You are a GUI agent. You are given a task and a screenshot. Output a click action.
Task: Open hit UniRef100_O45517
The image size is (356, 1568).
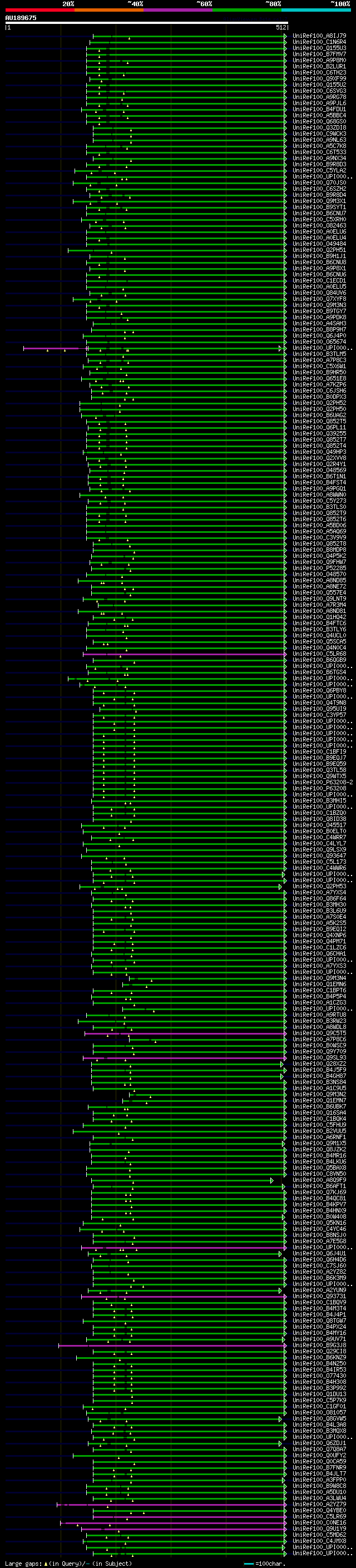(x=319, y=825)
